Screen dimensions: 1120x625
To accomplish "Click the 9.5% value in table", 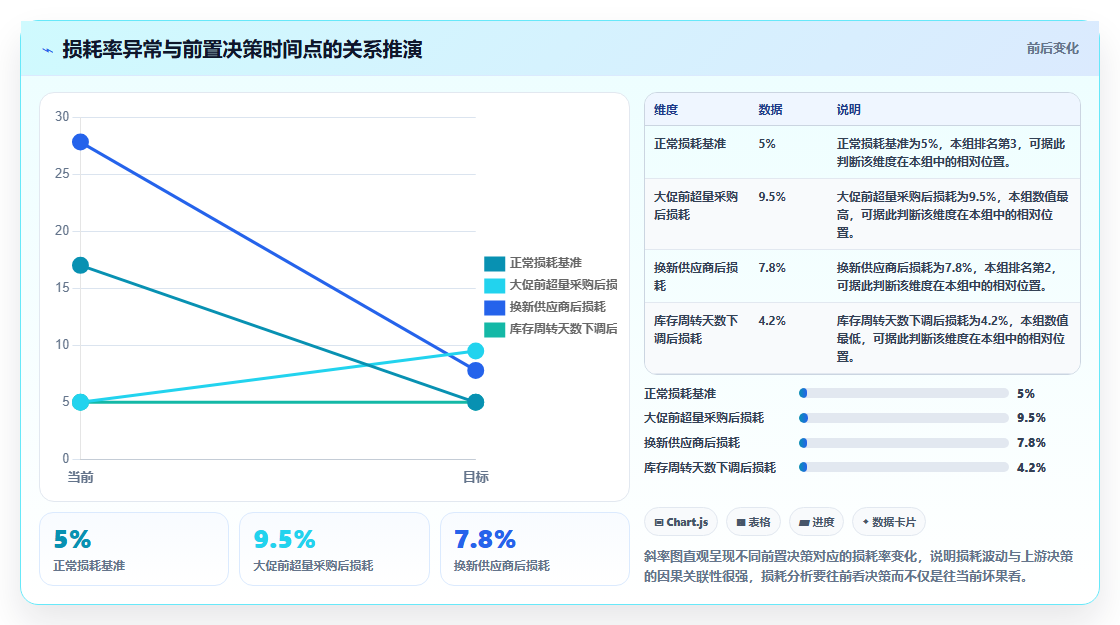I will point(772,197).
